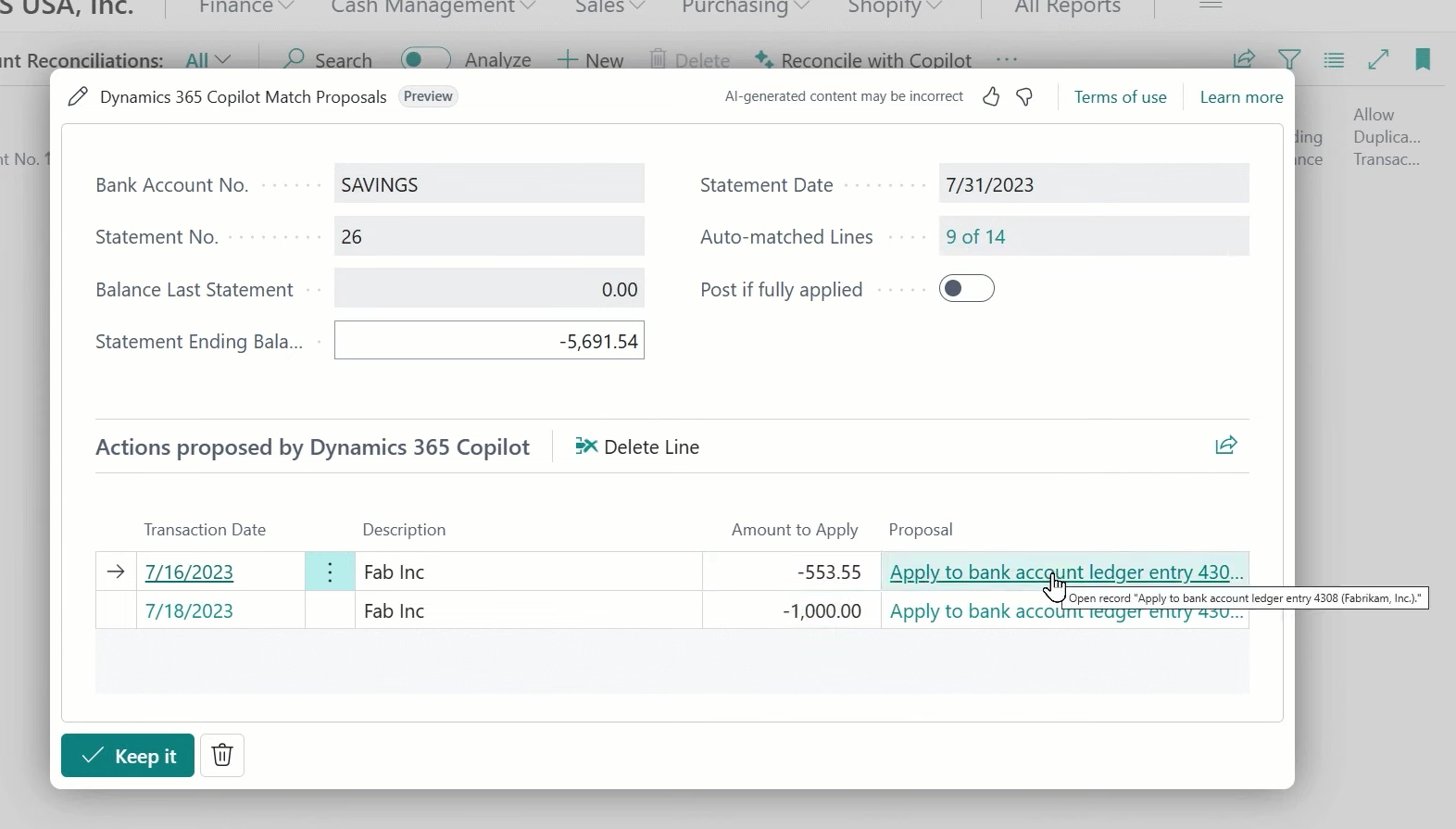Screen dimensions: 1456x829
Task: Click Delete Line action
Action: pyautogui.click(x=637, y=447)
